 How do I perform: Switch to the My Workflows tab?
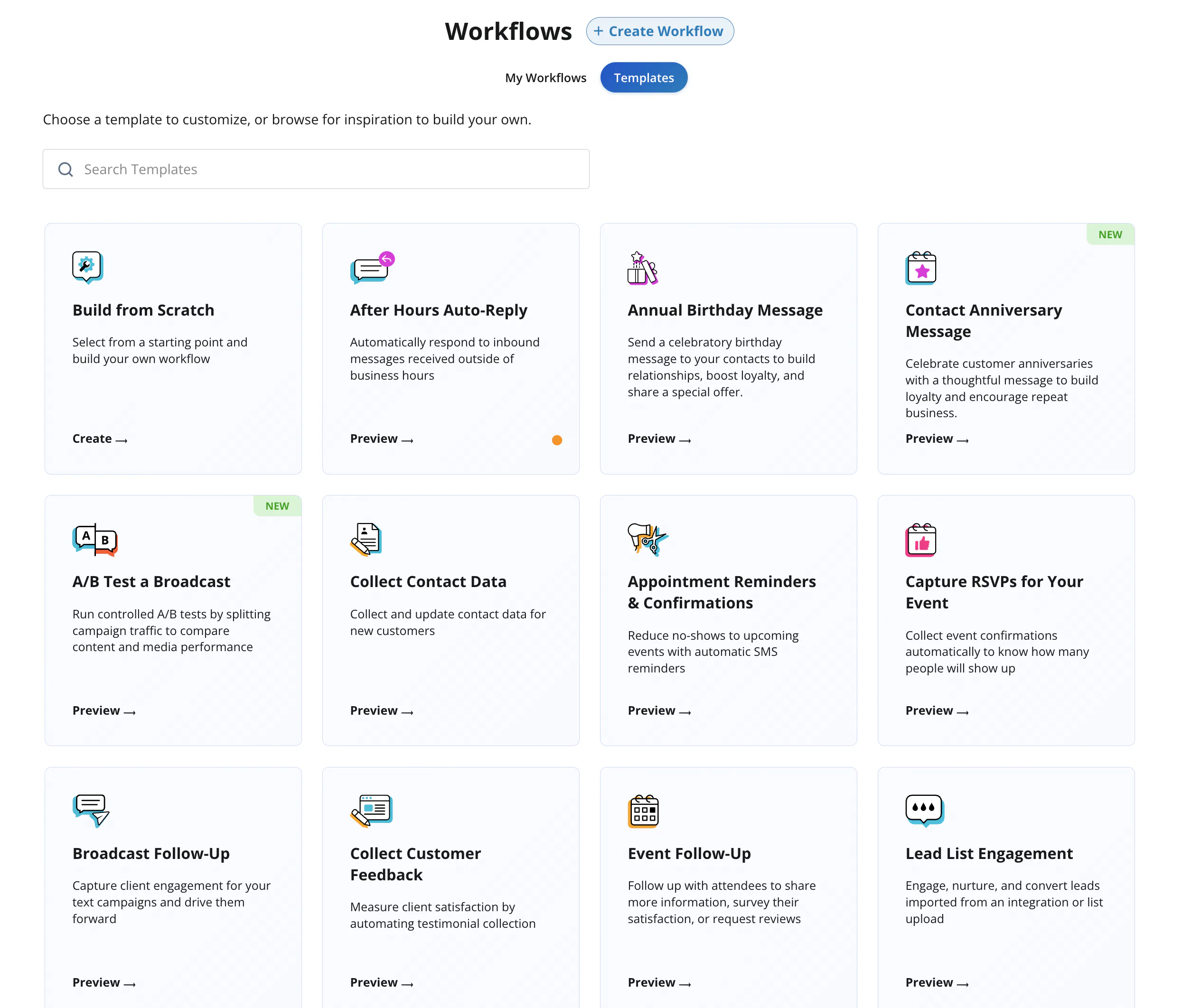(x=545, y=77)
